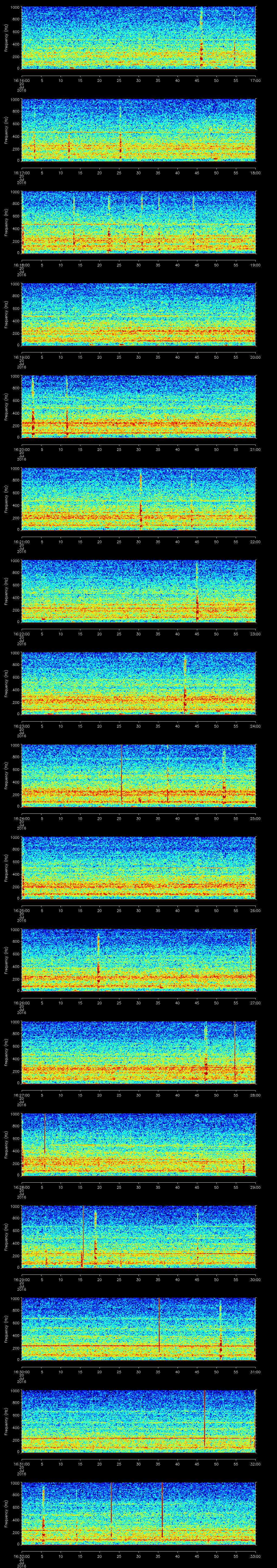Pick the spectrogram panel starting at 16:27:00
Viewport: 277px width, 1568px height.
pyautogui.click(x=139, y=1052)
